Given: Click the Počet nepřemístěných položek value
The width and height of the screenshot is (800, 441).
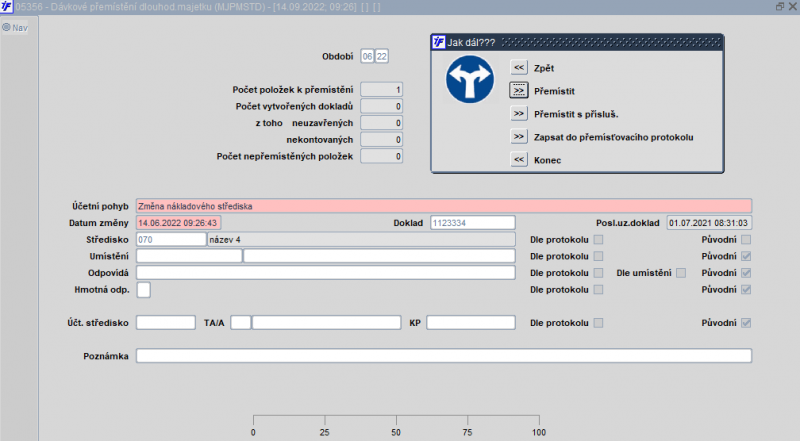Looking at the screenshot, I should 382,156.
